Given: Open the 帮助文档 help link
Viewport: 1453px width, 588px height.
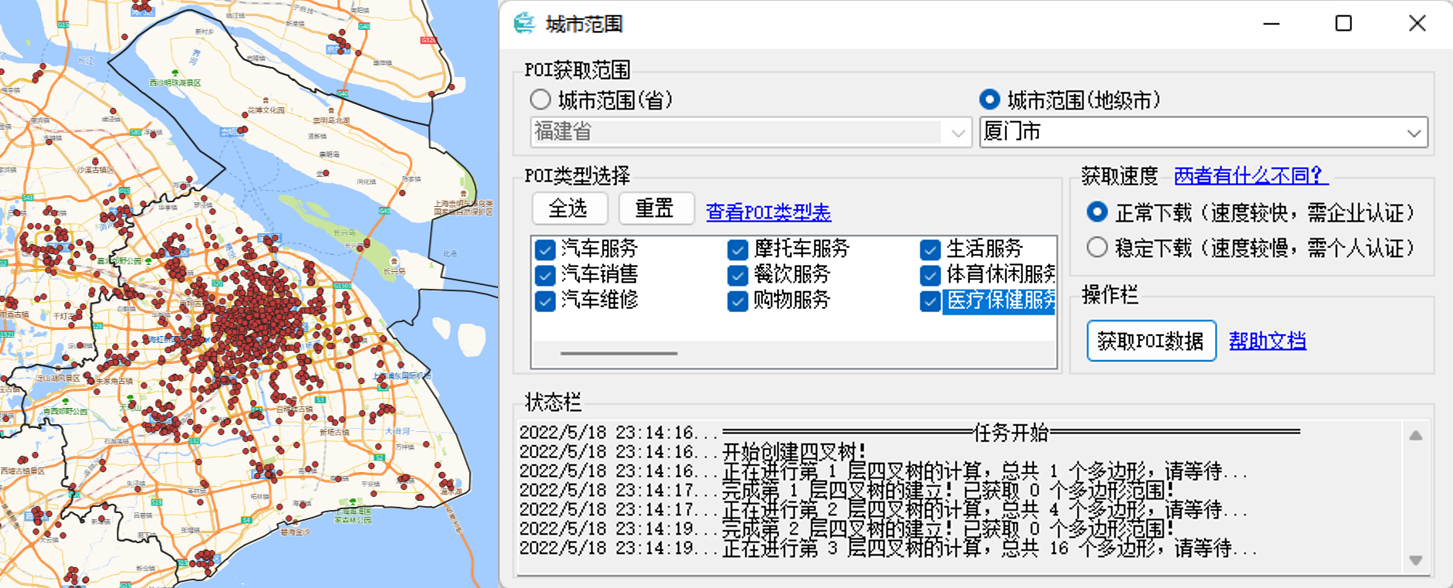Looking at the screenshot, I should click(x=1267, y=341).
